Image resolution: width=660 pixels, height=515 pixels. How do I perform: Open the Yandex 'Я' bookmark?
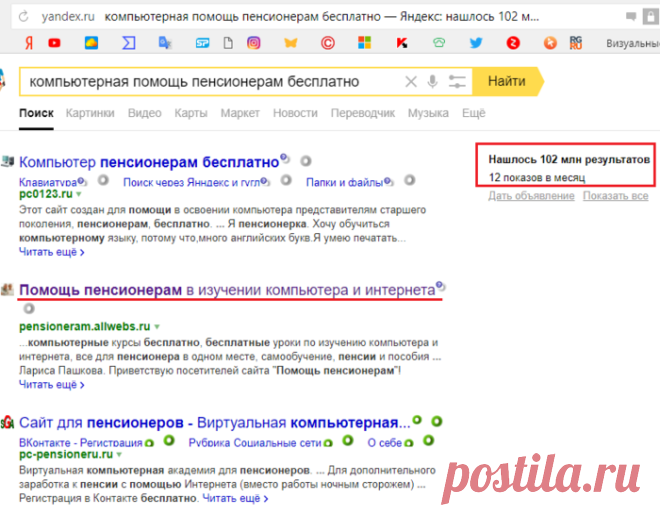coord(29,42)
